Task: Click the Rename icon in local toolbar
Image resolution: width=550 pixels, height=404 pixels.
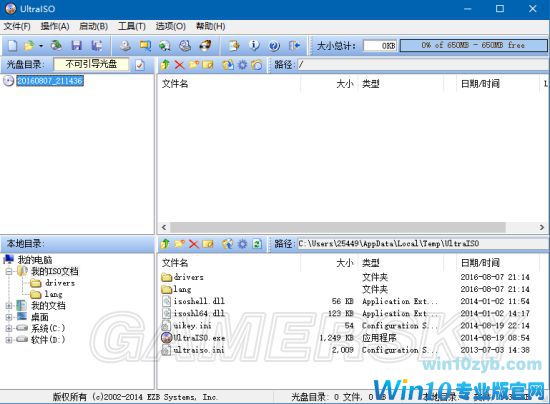Action: [x=208, y=244]
